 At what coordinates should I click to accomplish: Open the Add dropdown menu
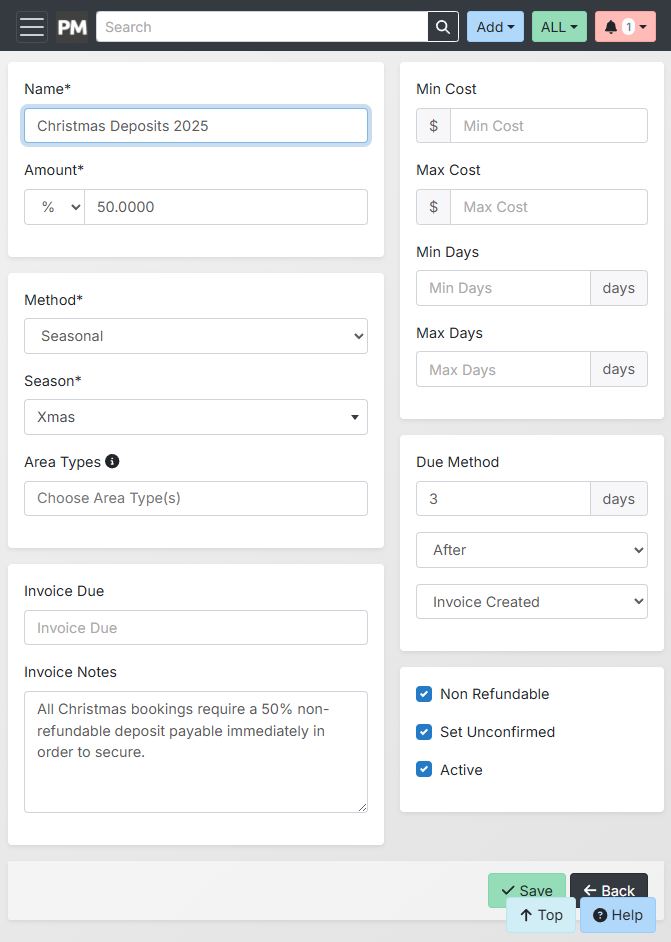[x=495, y=27]
